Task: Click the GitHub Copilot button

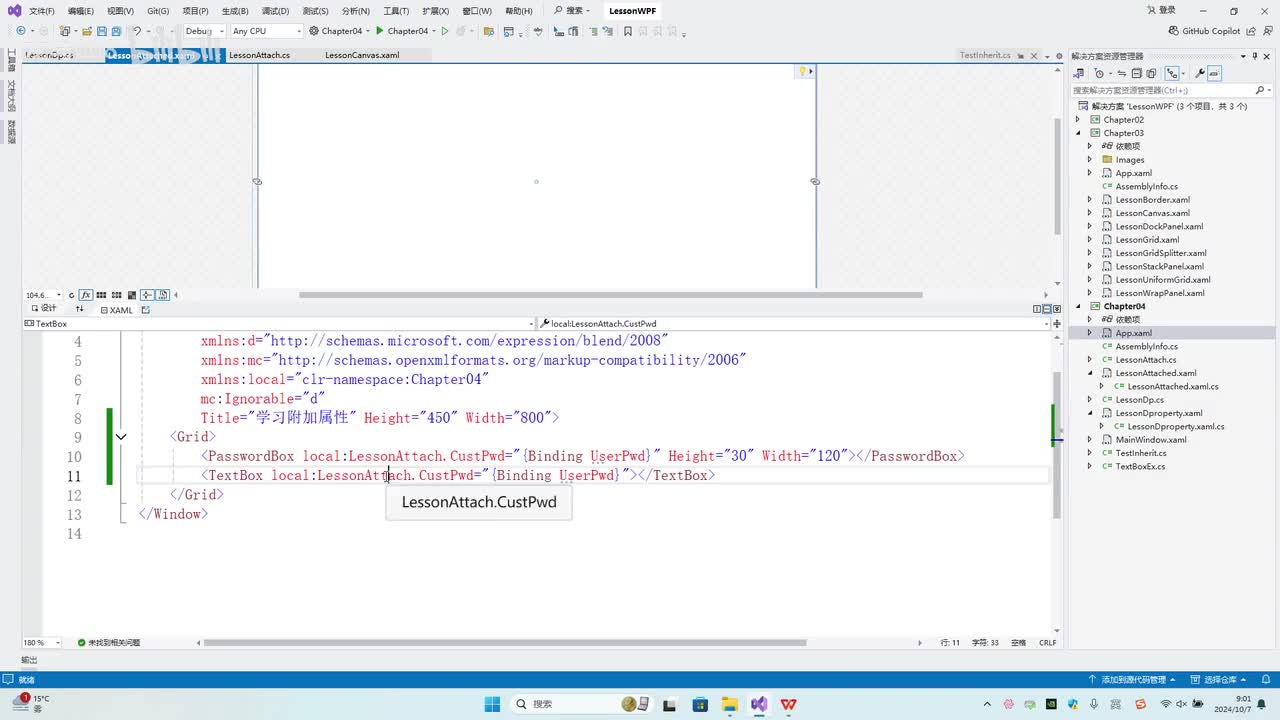Action: pyautogui.click(x=1205, y=31)
